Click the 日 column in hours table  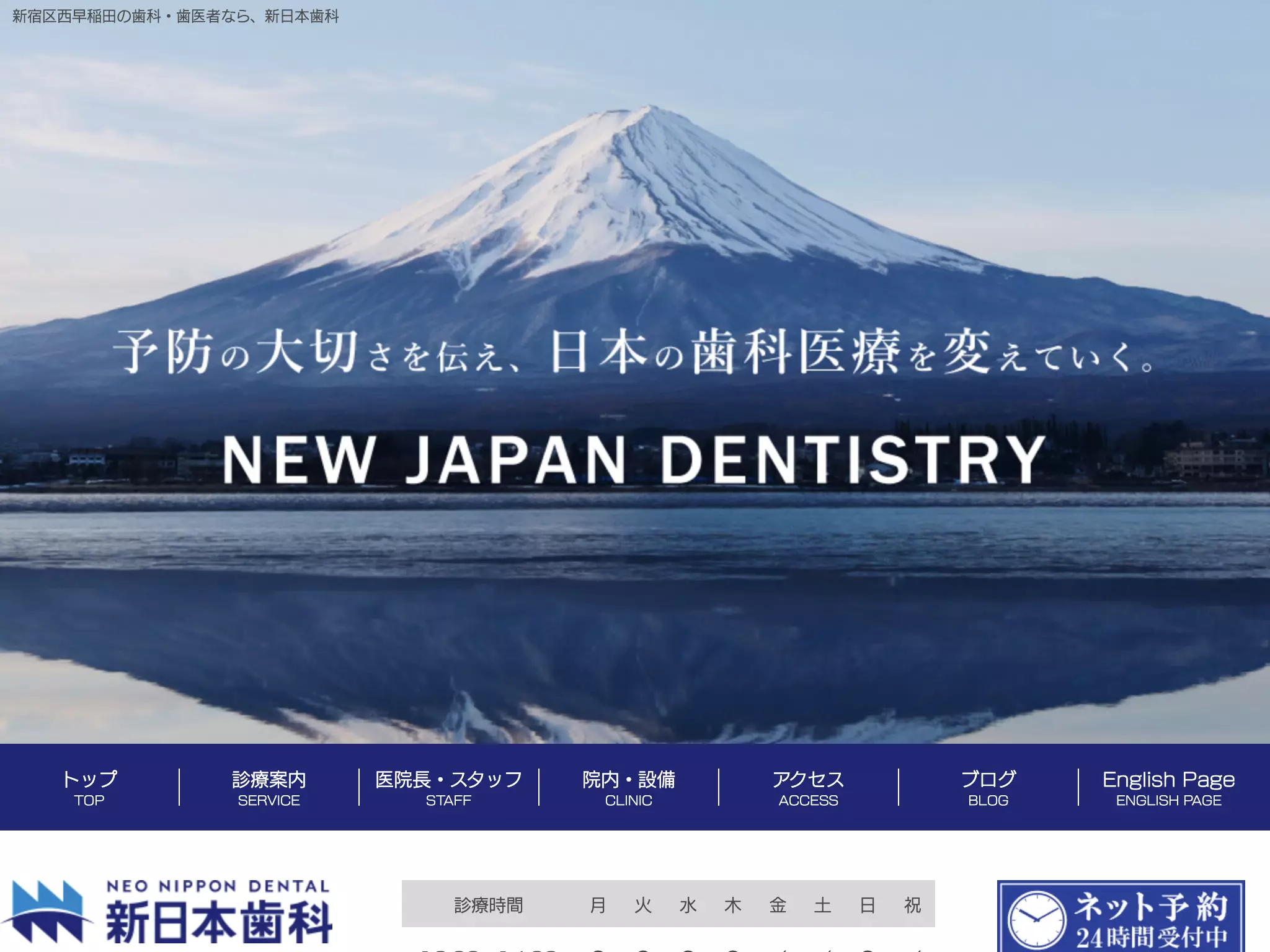click(x=868, y=906)
